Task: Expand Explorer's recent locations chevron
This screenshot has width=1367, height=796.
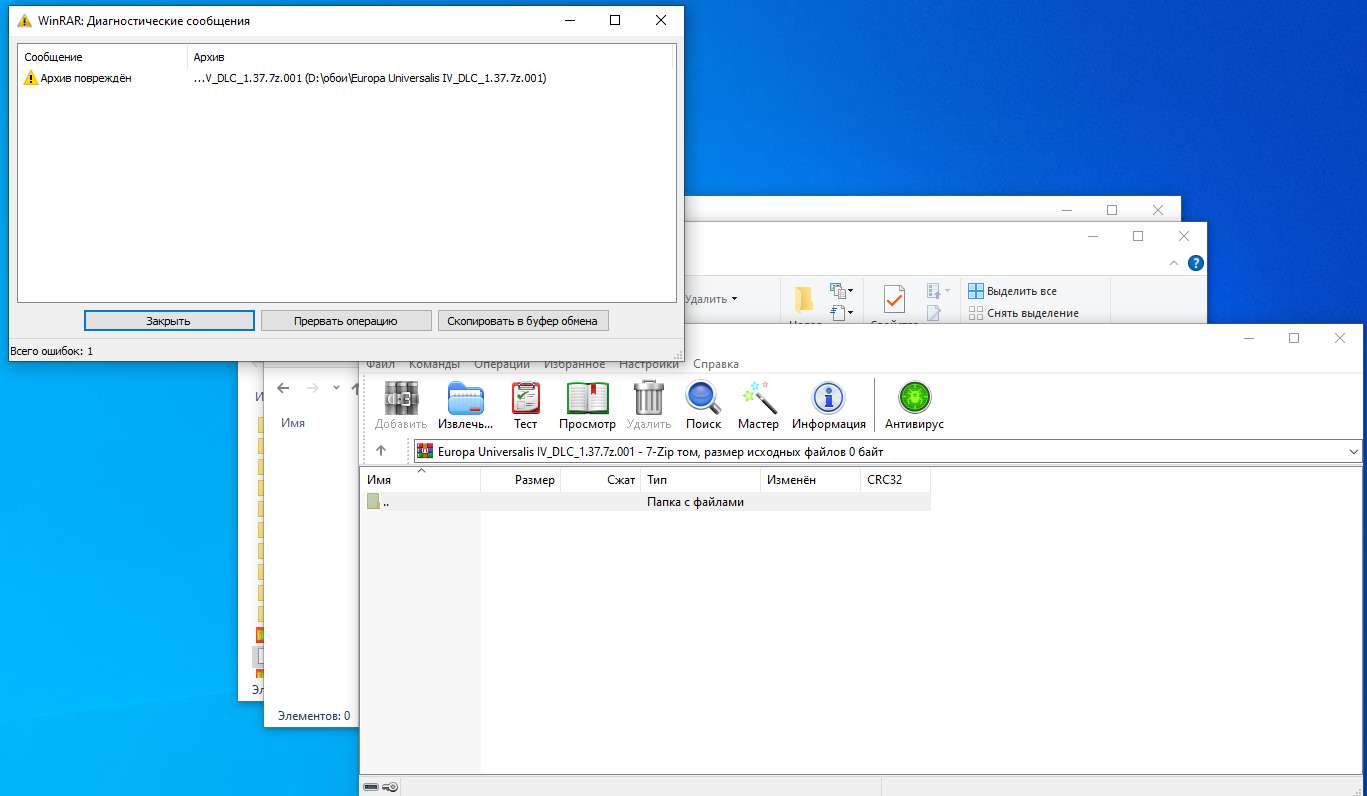Action: [338, 388]
